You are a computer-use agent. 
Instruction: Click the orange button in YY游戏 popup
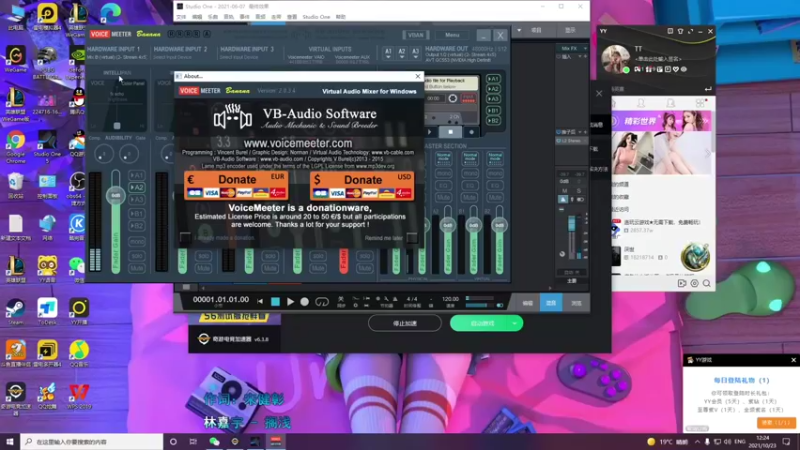(x=775, y=423)
